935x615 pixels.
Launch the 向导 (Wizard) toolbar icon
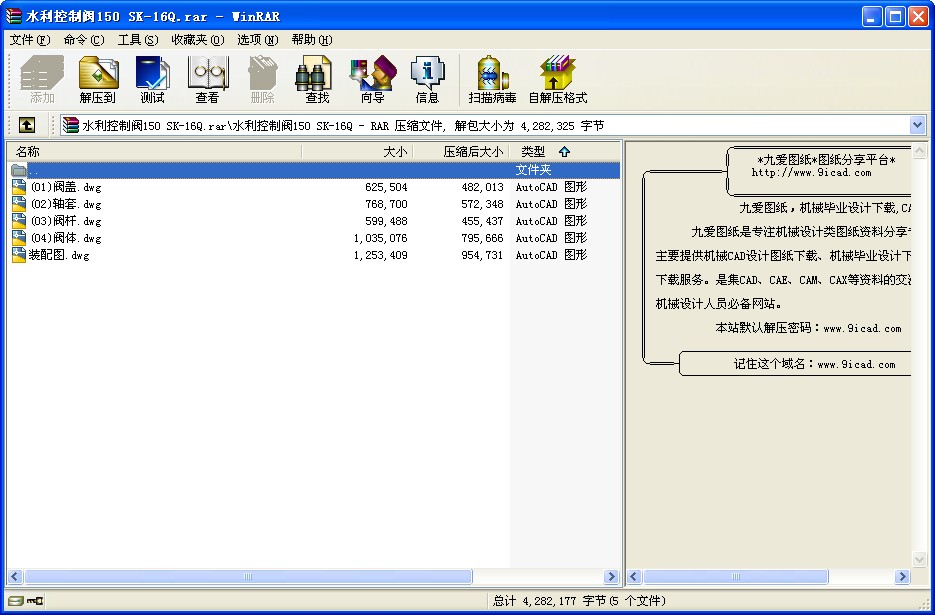(x=372, y=80)
